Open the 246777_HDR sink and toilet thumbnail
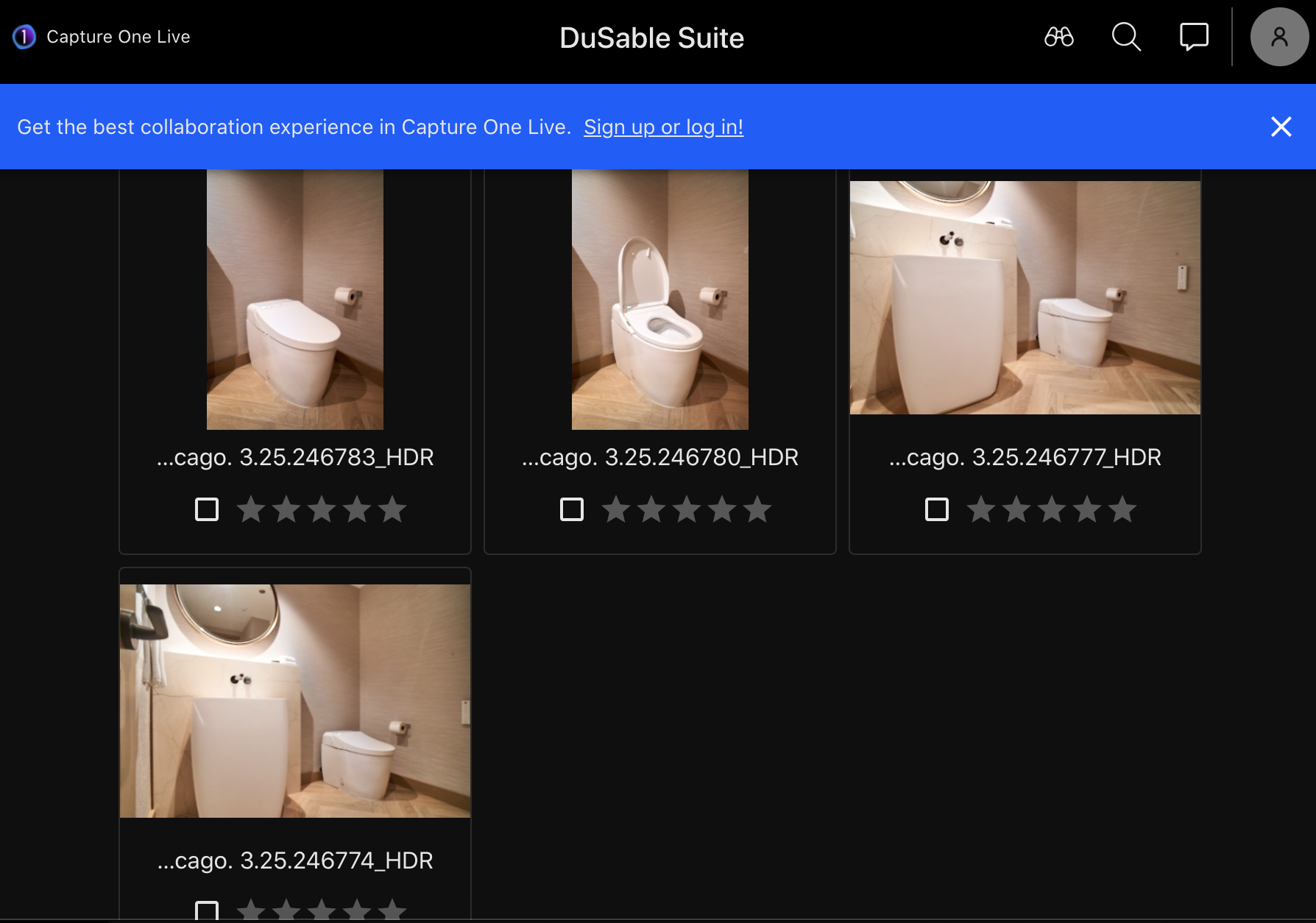Screen dimensions: 1316x923 (1025, 297)
